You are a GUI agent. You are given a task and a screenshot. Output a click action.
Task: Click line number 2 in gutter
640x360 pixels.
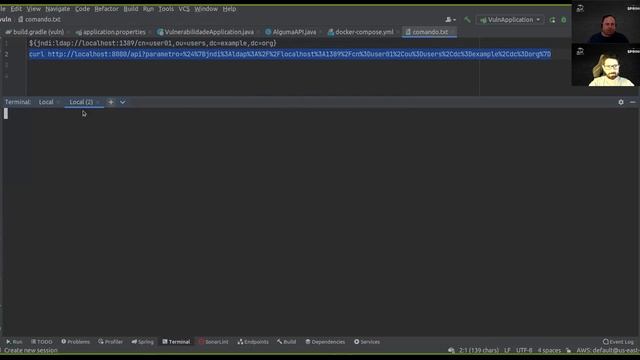(x=6, y=54)
